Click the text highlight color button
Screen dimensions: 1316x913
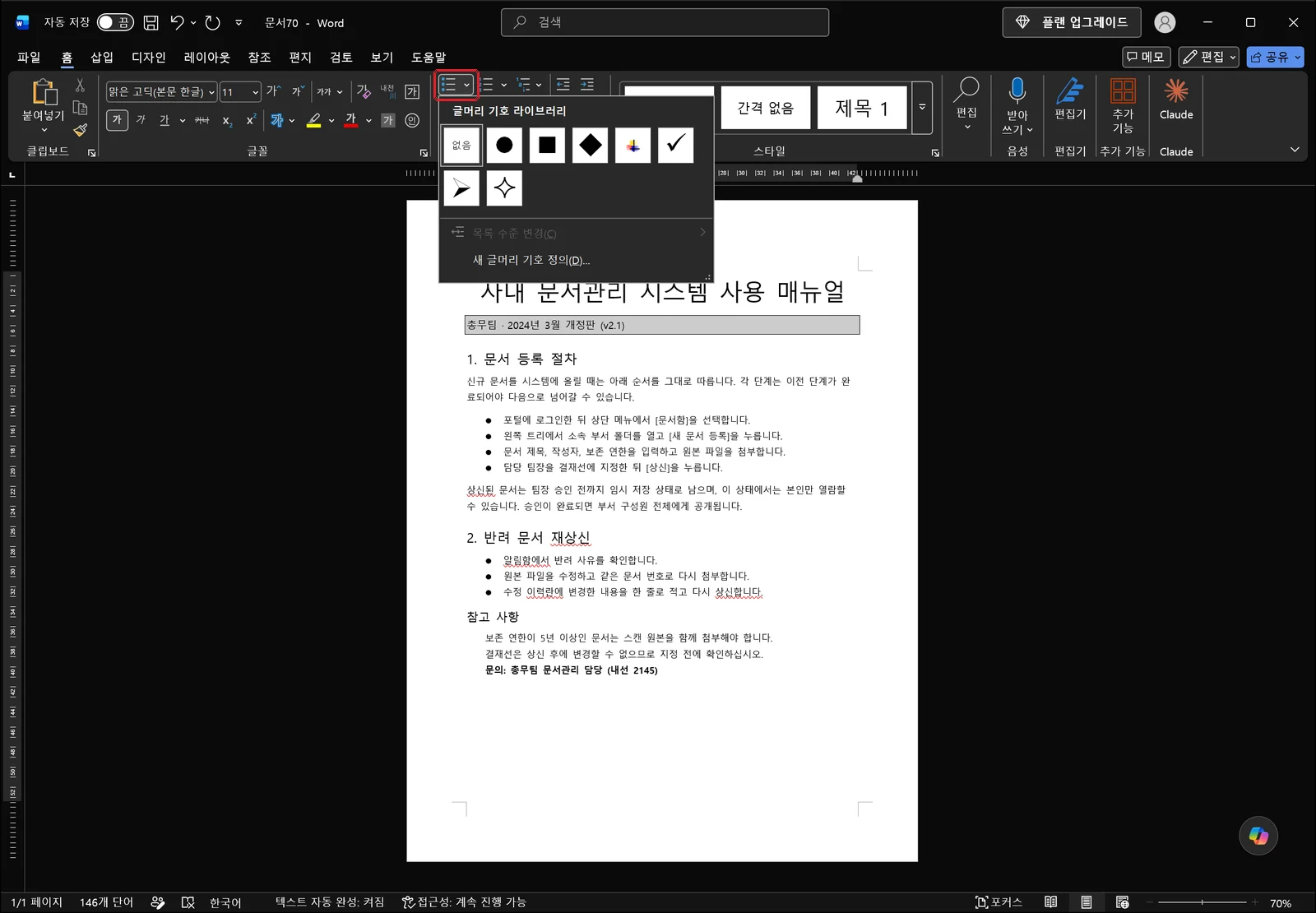[313, 120]
